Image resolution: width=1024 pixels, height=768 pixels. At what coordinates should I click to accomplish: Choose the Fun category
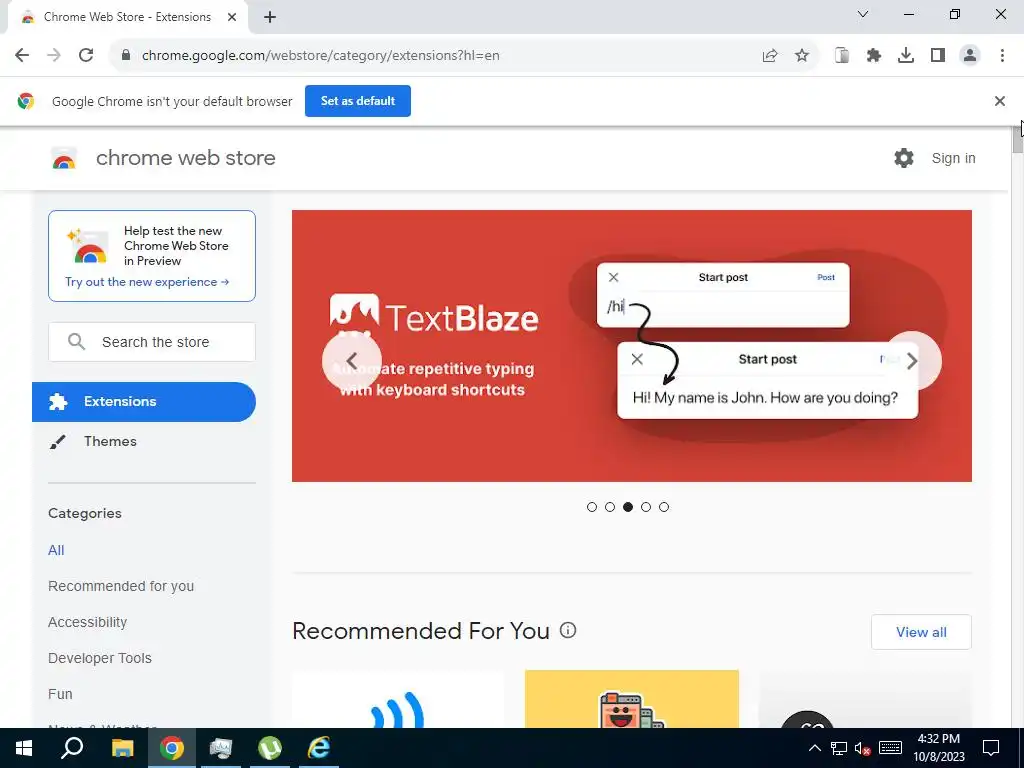tap(60, 694)
